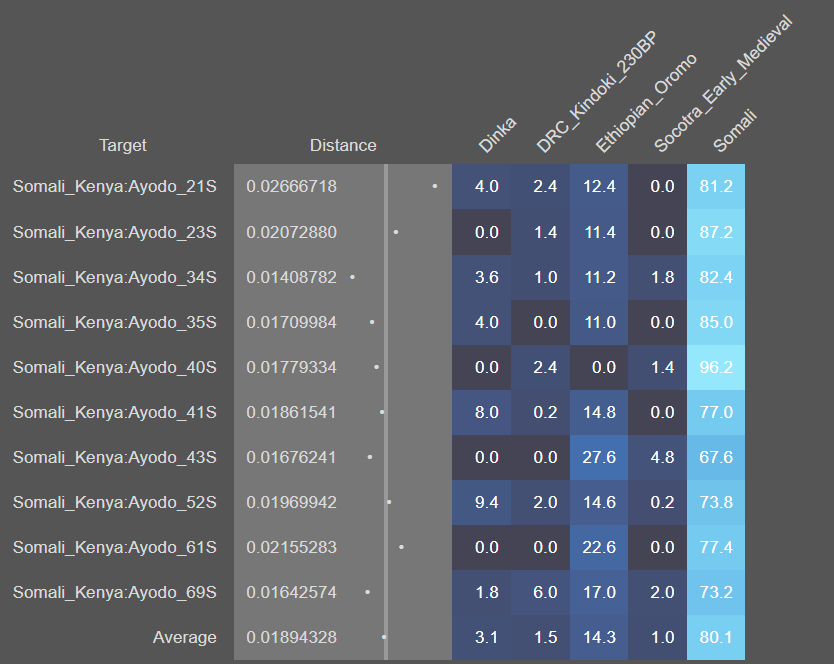The height and width of the screenshot is (664, 834).
Task: Click target Somali_Kenya:Ayodo_40S
Action: (x=114, y=367)
